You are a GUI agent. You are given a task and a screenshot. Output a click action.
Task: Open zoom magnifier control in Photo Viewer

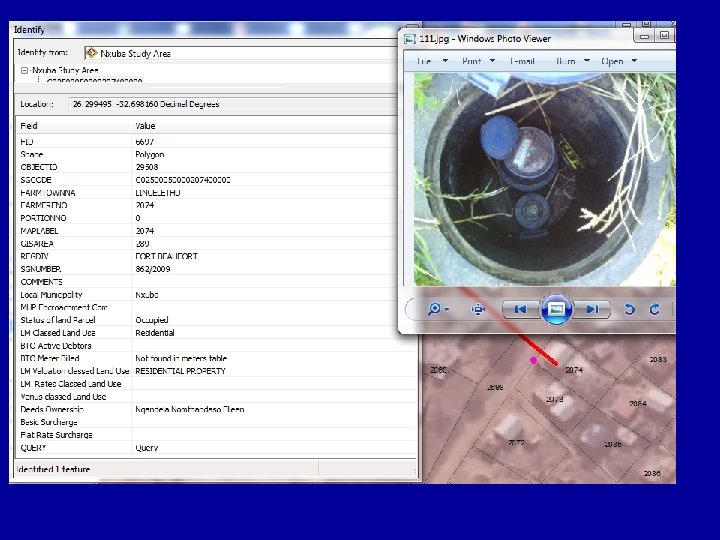tap(438, 309)
